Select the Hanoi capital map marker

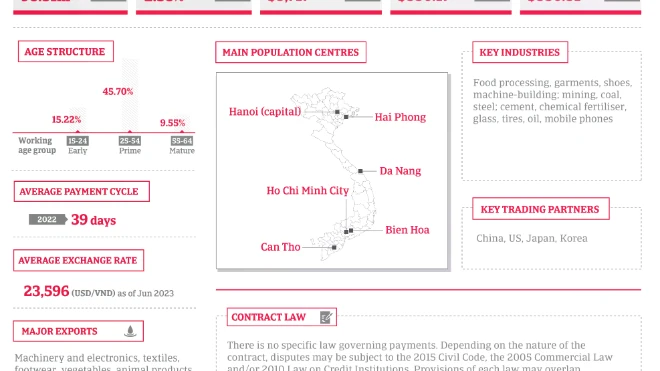[337, 112]
